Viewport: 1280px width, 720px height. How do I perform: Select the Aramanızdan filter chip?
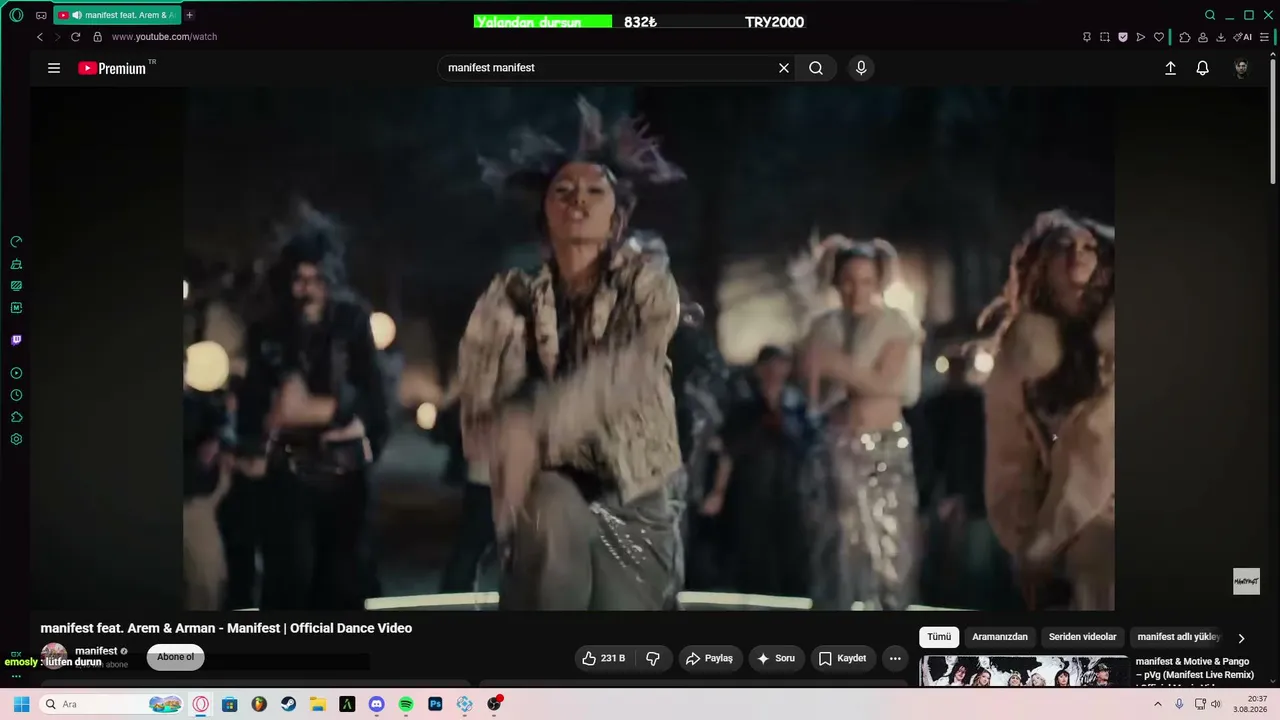1000,637
